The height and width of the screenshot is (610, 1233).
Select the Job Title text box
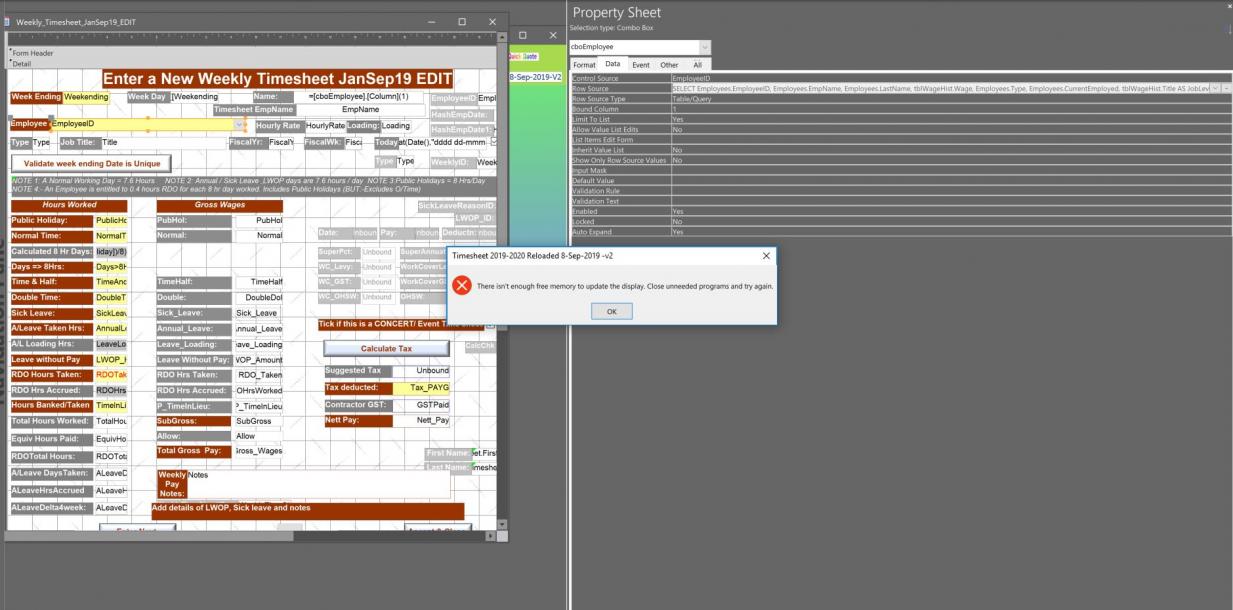162,143
